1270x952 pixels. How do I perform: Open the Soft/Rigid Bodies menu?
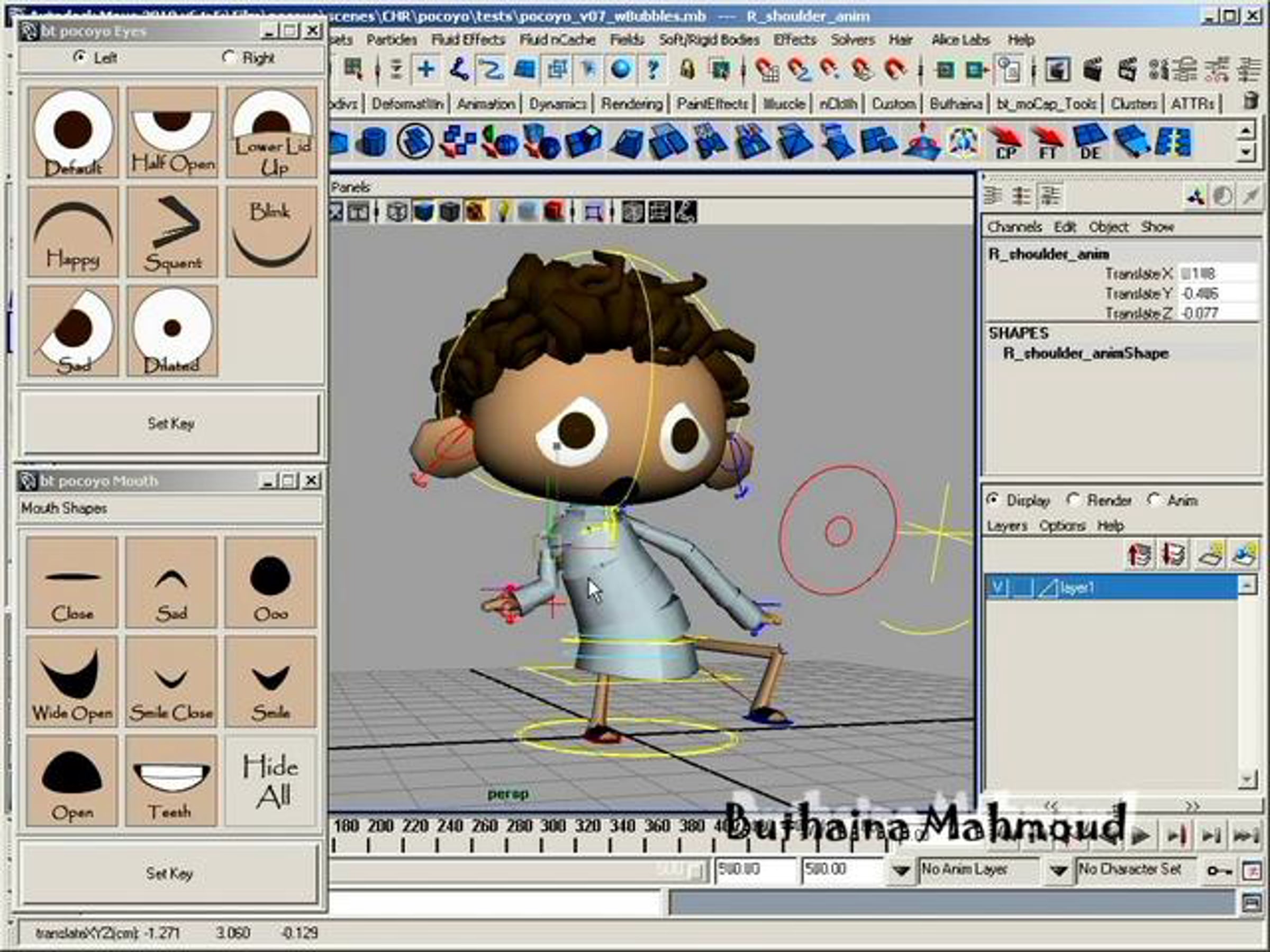point(709,40)
